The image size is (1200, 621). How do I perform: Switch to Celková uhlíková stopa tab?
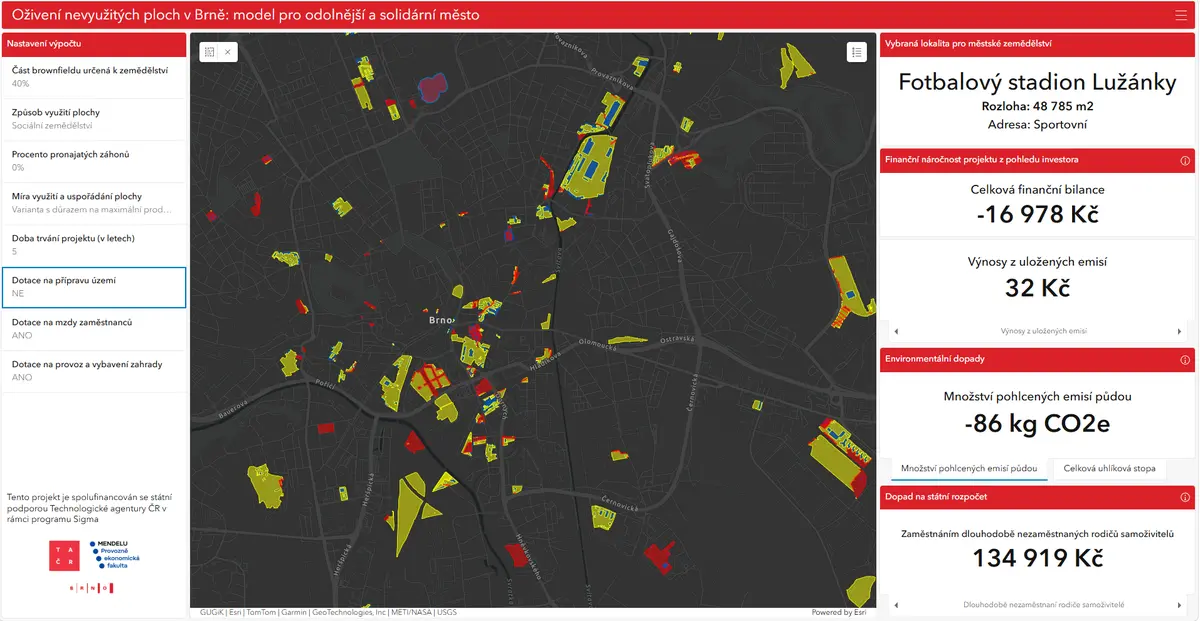click(1109, 468)
